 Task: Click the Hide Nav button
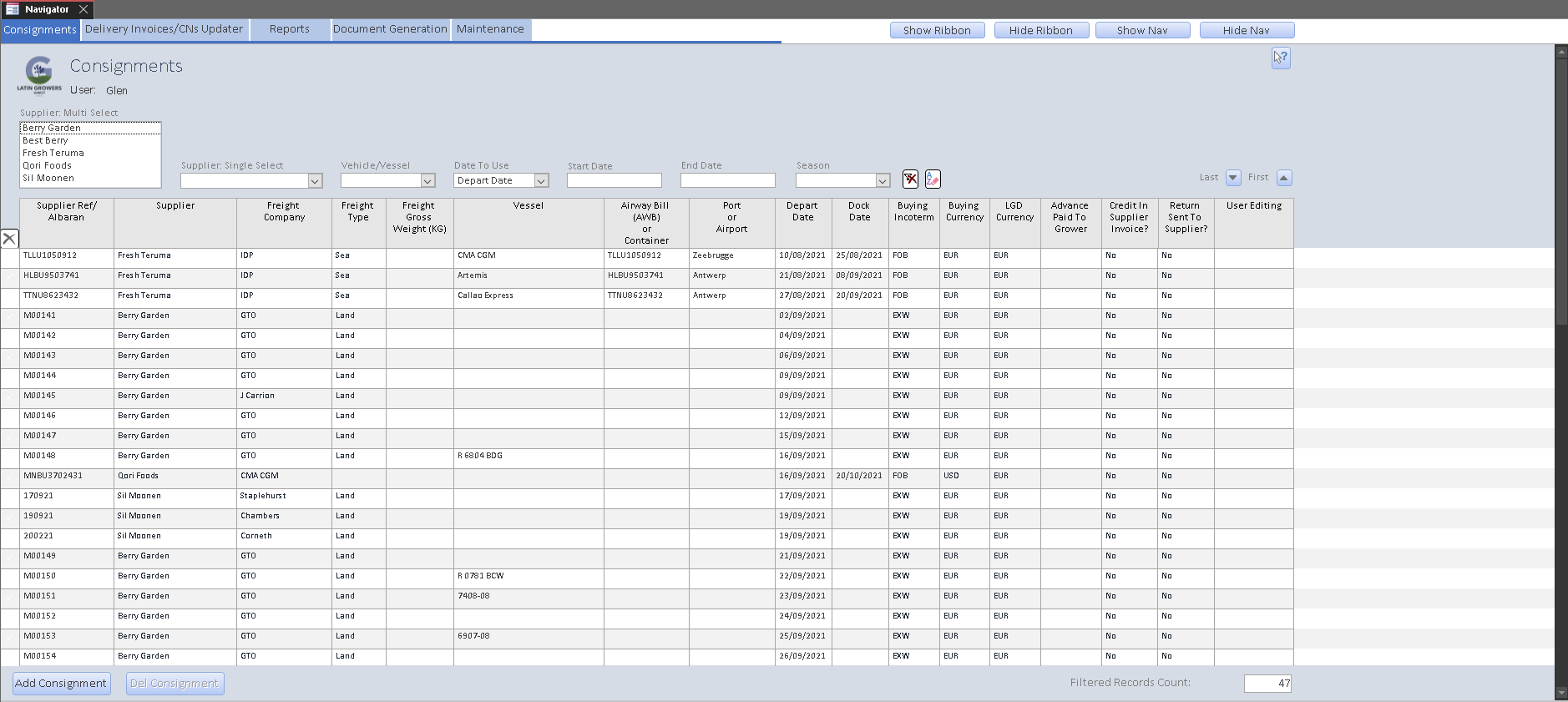pos(1246,31)
